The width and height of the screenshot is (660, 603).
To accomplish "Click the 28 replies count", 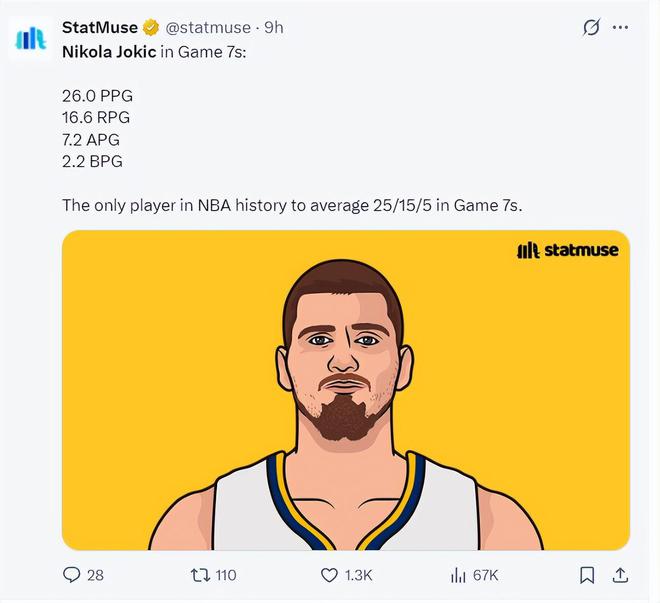I will coord(95,575).
